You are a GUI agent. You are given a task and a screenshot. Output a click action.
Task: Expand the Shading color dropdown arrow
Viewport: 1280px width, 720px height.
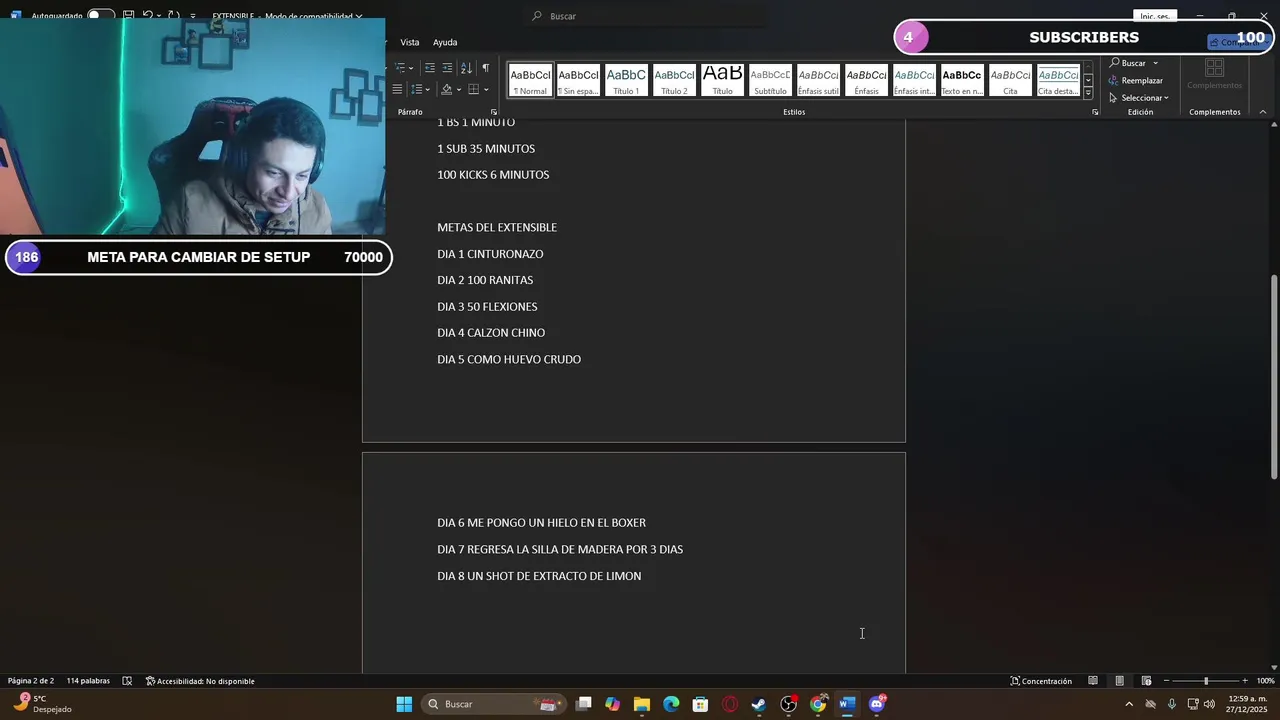(x=458, y=90)
